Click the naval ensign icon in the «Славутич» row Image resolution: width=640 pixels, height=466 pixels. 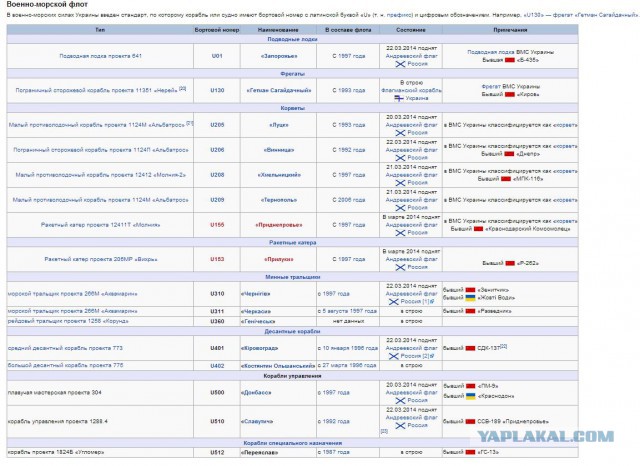[400, 426]
